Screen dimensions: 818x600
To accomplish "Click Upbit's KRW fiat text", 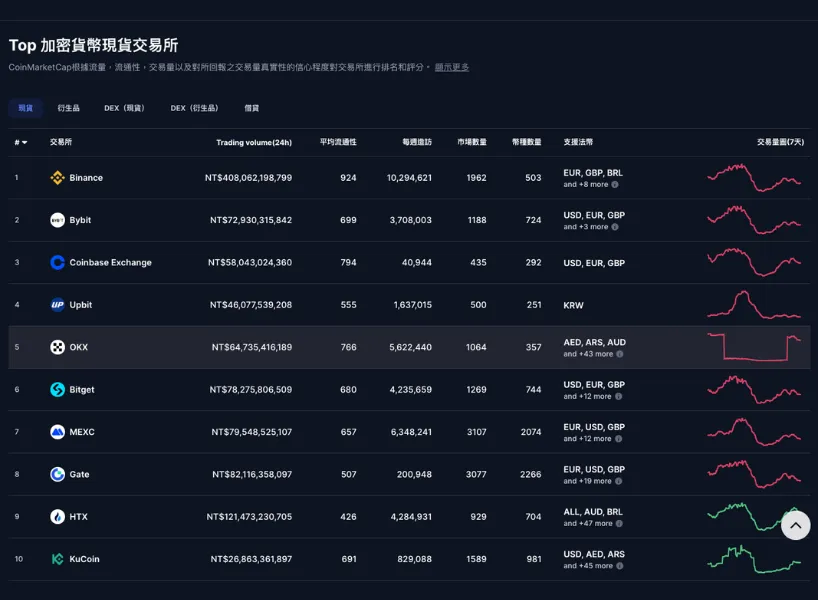I will point(573,305).
